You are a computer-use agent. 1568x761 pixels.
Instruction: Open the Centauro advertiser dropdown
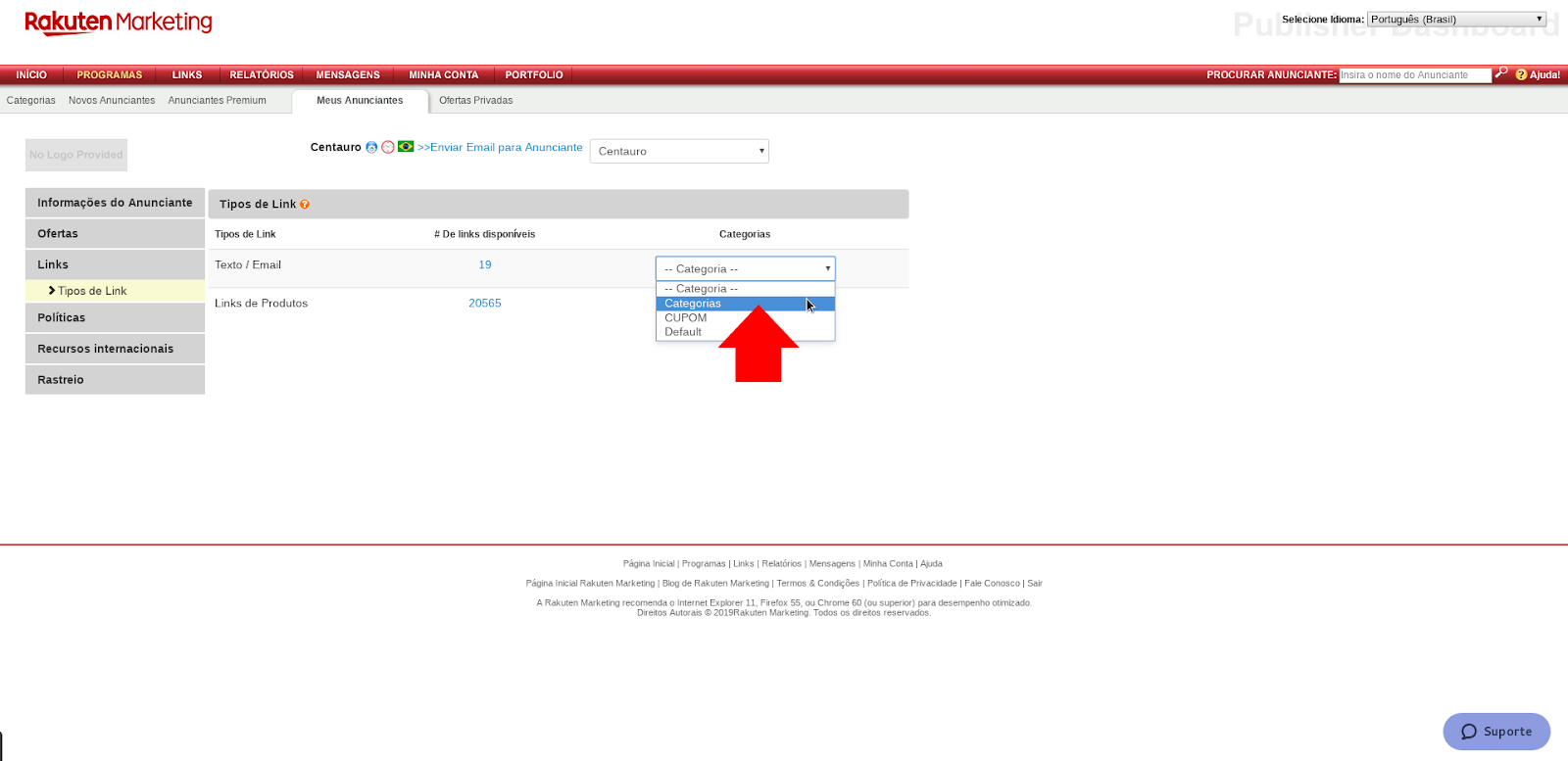(x=679, y=151)
